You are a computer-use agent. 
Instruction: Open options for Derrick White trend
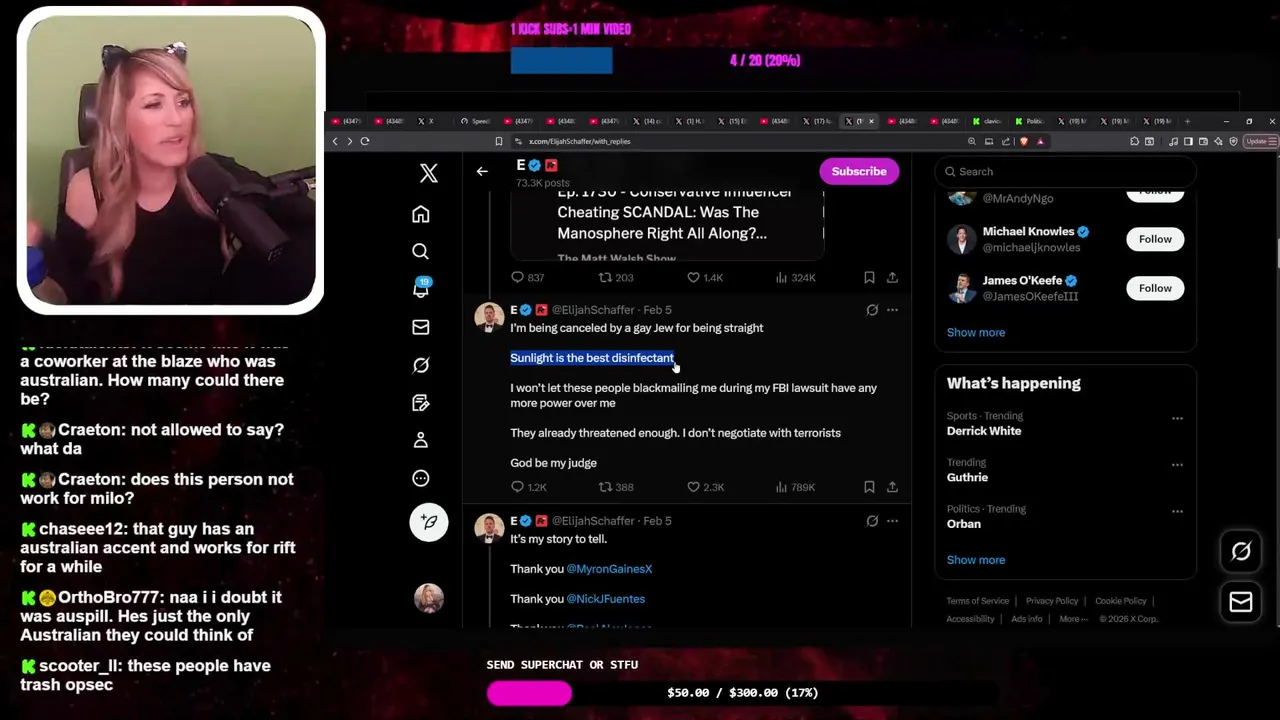[1177, 419]
